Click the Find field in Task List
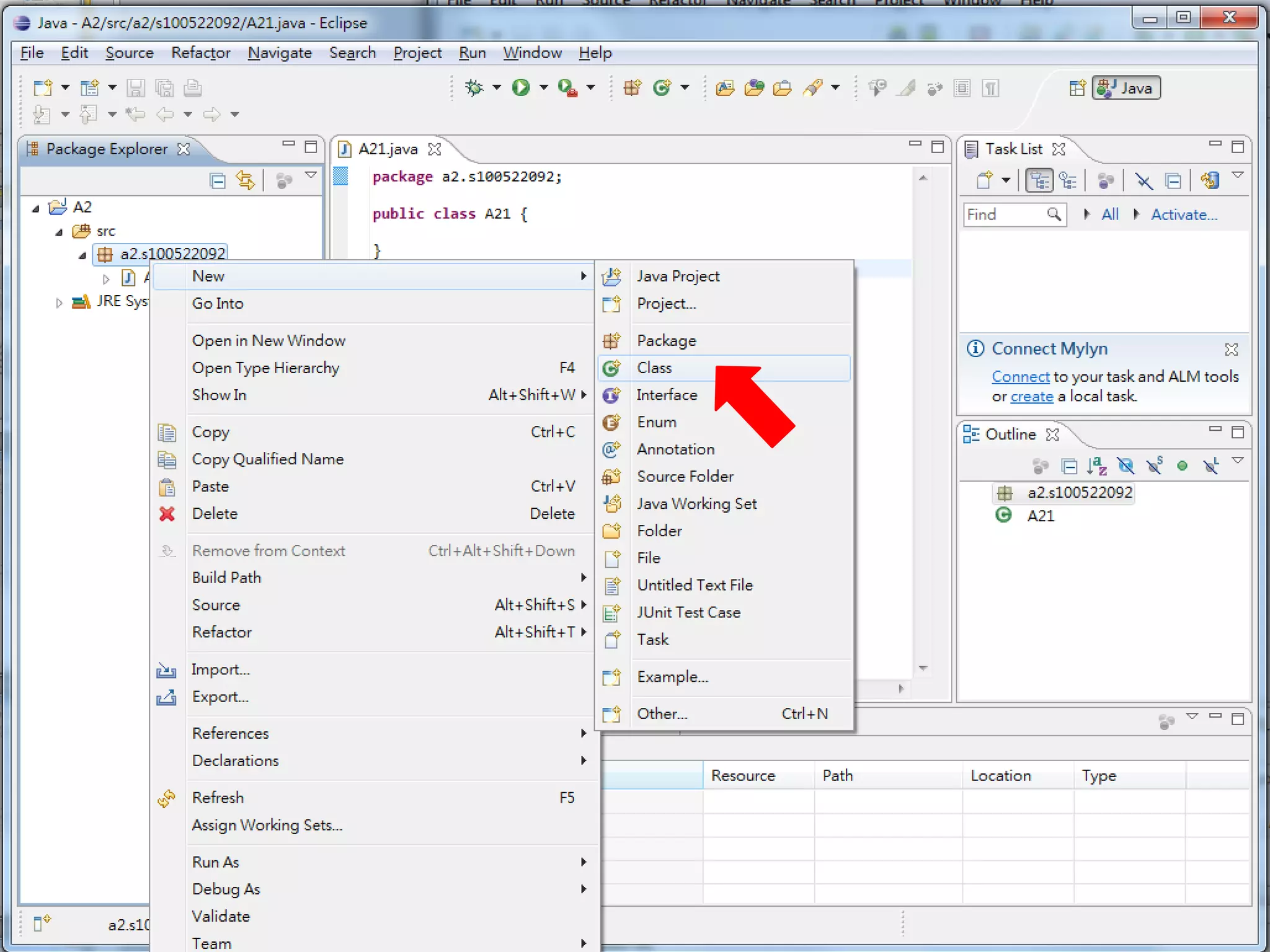This screenshot has width=1270, height=952. pyautogui.click(x=1003, y=214)
